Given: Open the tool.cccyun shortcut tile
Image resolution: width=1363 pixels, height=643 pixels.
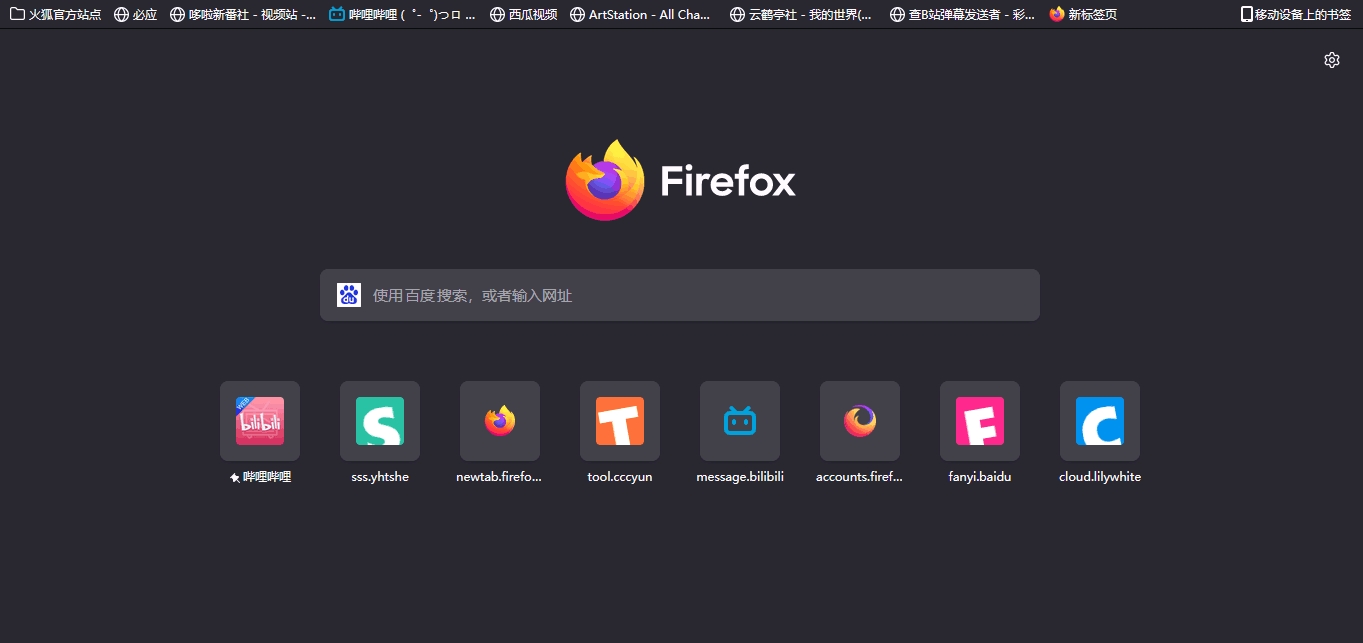Looking at the screenshot, I should (x=620, y=421).
